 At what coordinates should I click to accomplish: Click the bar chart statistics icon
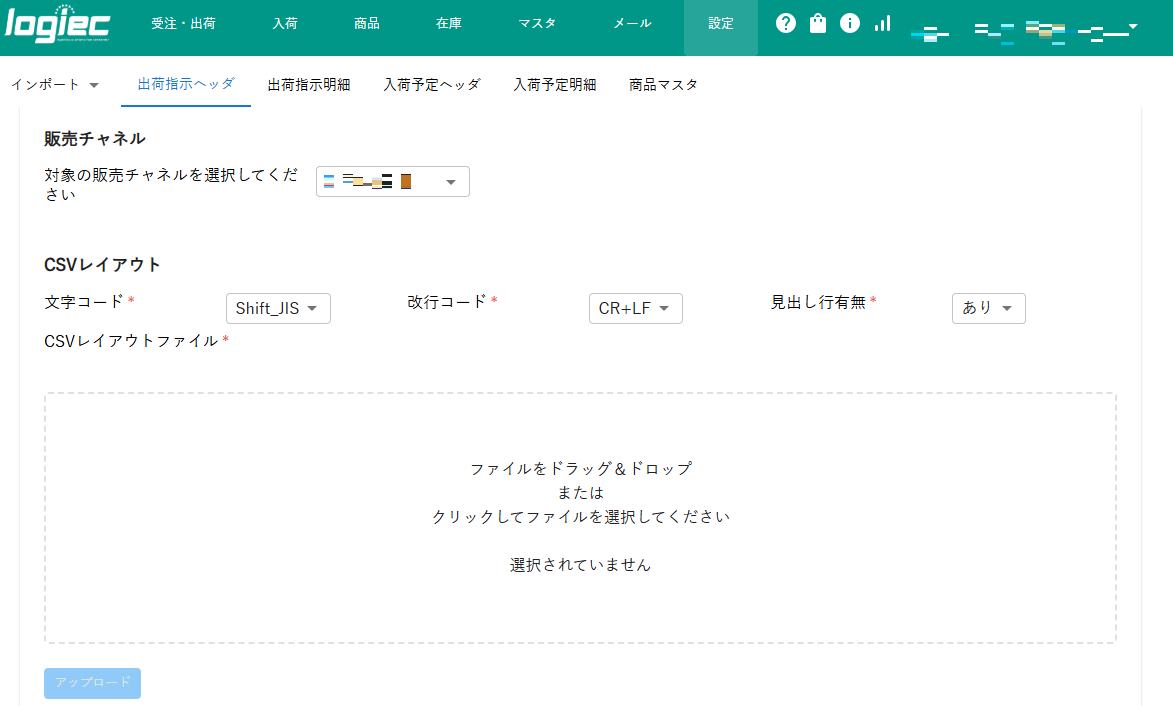coord(881,22)
